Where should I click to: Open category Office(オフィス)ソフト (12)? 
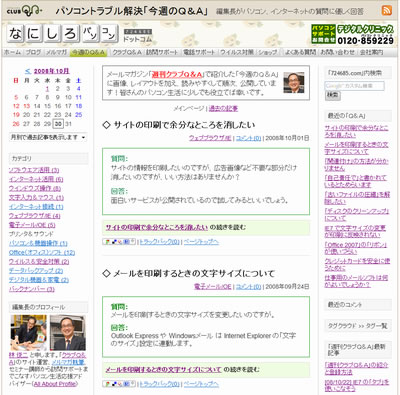[x=42, y=252]
